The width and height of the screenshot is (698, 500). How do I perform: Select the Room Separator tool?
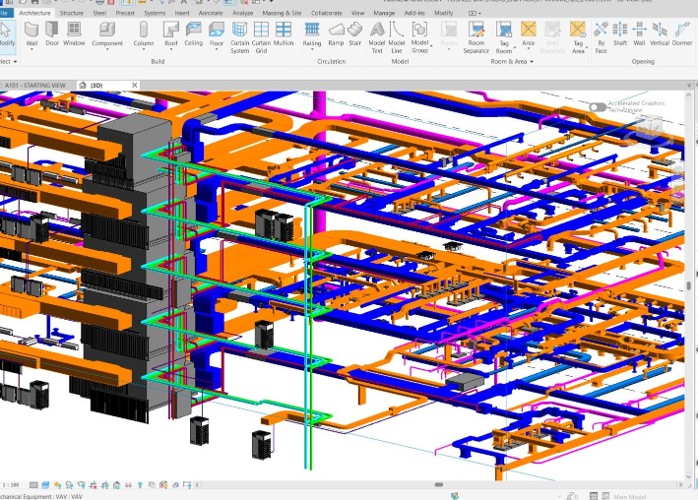pyautogui.click(x=476, y=37)
